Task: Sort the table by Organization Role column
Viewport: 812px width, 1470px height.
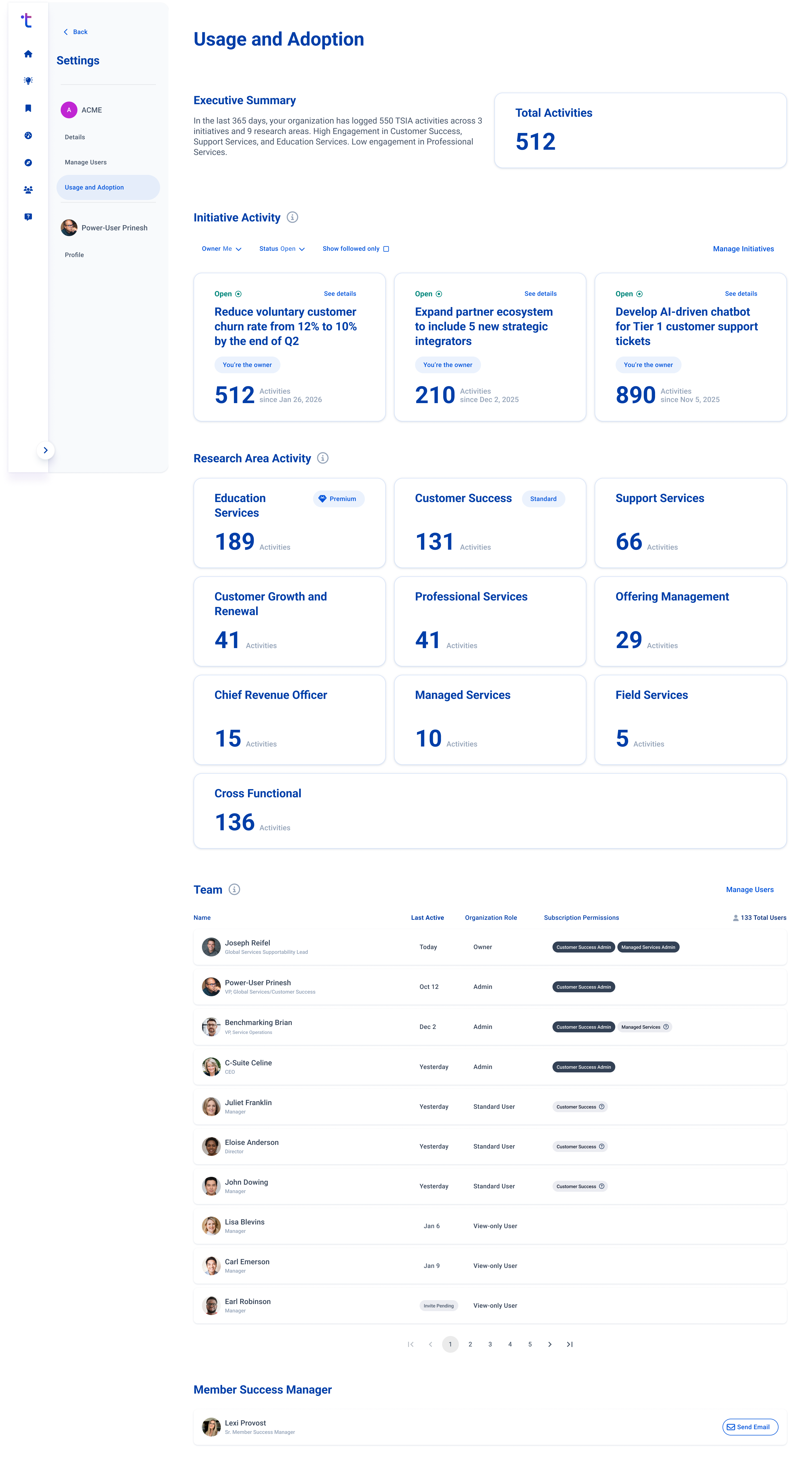Action: point(490,918)
